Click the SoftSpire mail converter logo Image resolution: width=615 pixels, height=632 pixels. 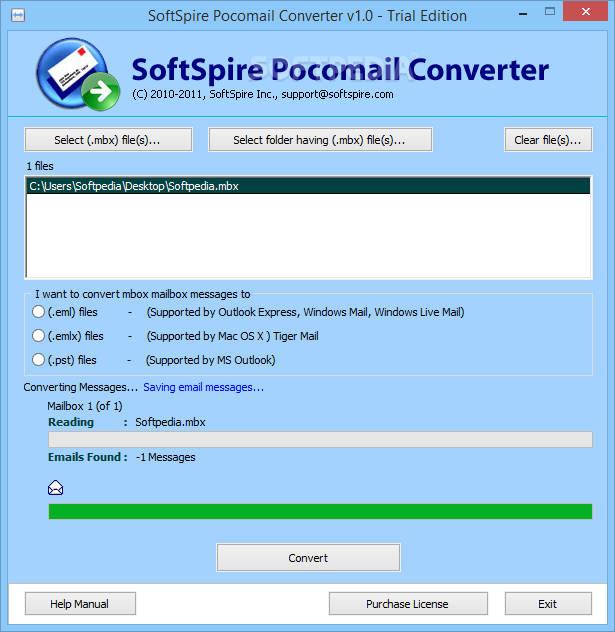point(78,75)
